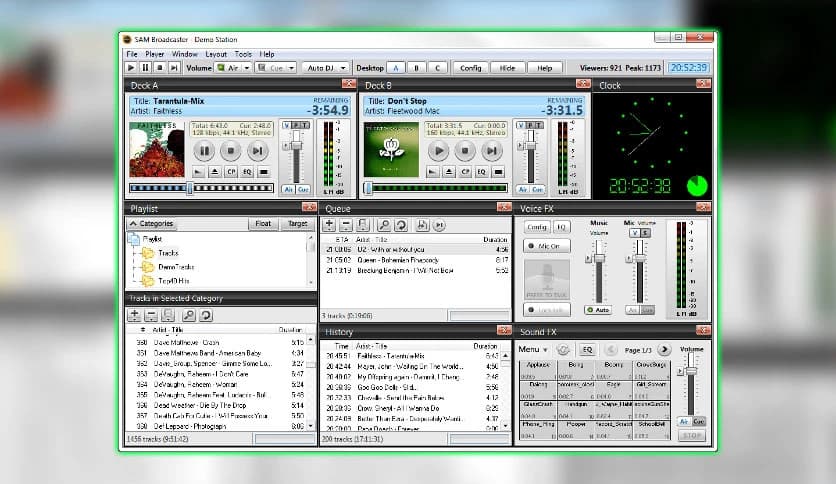The image size is (836, 484).
Task: Click the Config button in main toolbar
Action: 470,68
